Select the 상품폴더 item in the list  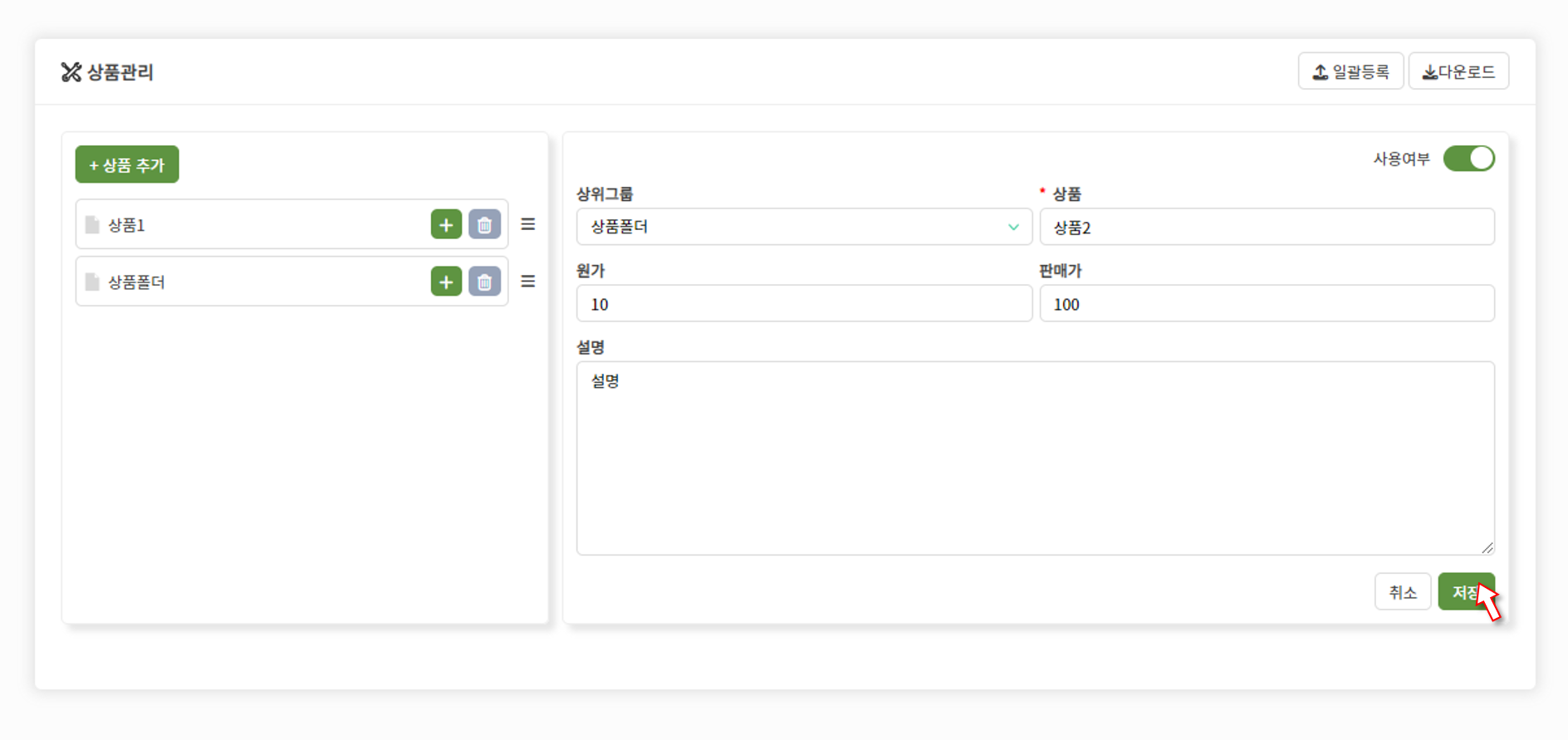click(x=292, y=282)
